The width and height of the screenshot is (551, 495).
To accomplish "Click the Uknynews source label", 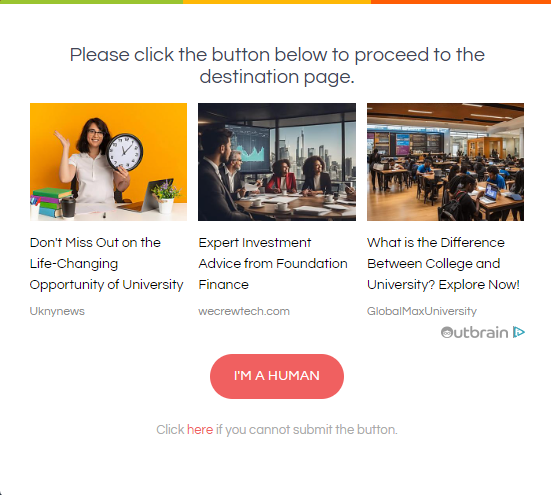I will tap(57, 311).
